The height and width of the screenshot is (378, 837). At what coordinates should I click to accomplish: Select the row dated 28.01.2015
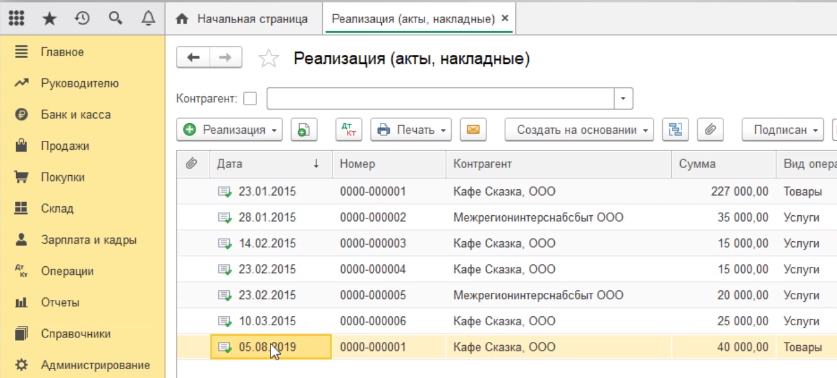pos(507,217)
